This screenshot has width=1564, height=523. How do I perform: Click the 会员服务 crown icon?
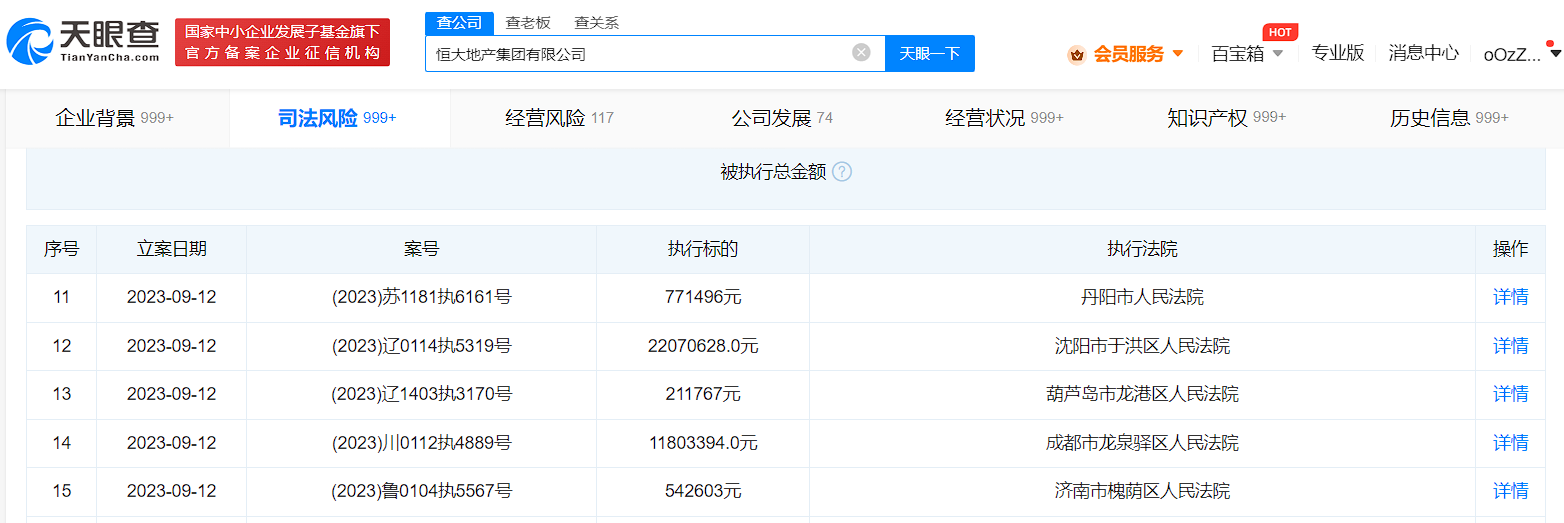[1077, 54]
